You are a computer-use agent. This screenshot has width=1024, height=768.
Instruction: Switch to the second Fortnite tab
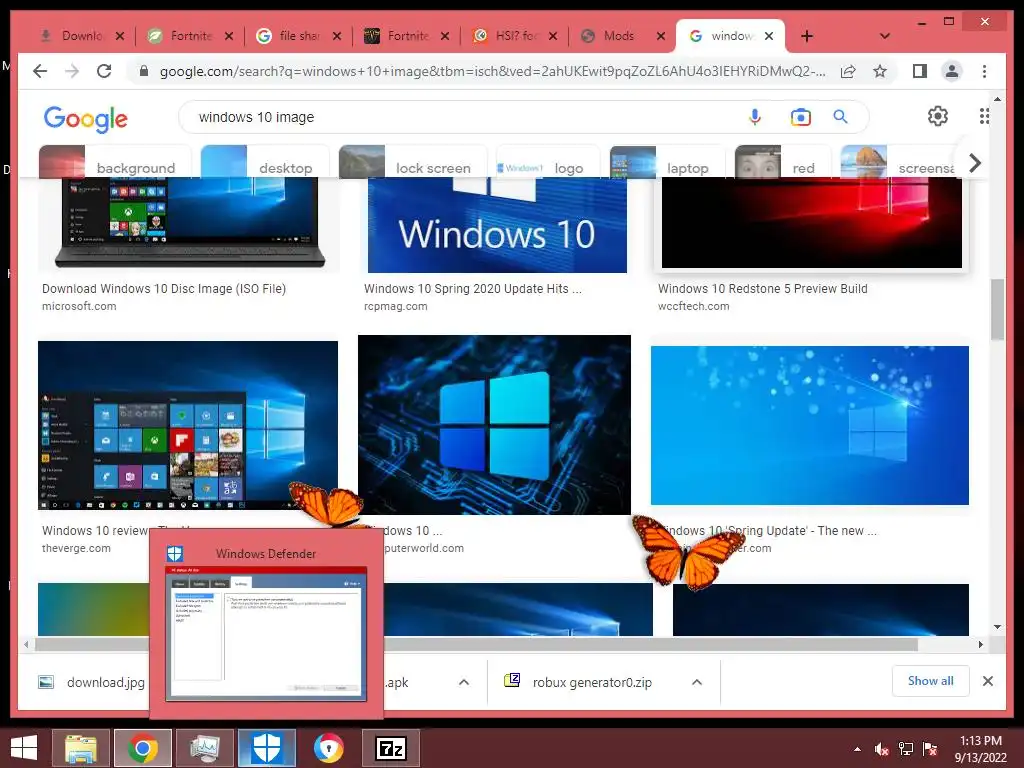pyautogui.click(x=406, y=36)
